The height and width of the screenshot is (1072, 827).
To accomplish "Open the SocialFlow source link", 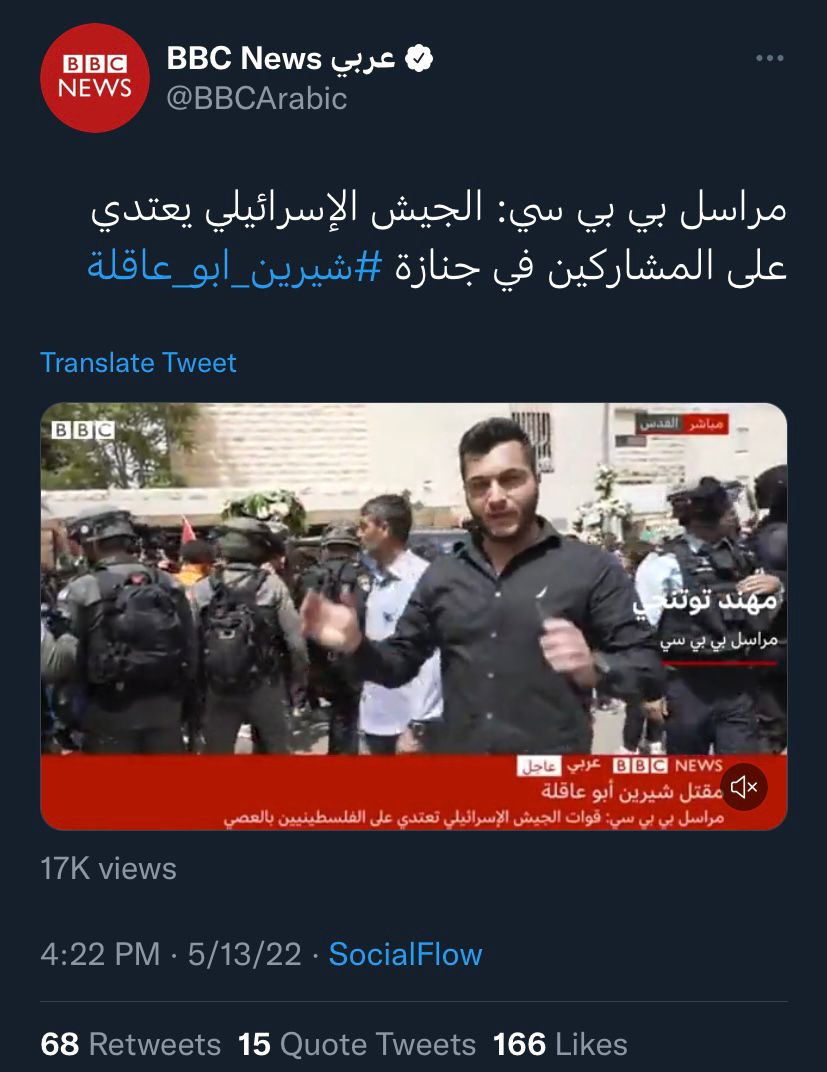I will click(x=405, y=954).
